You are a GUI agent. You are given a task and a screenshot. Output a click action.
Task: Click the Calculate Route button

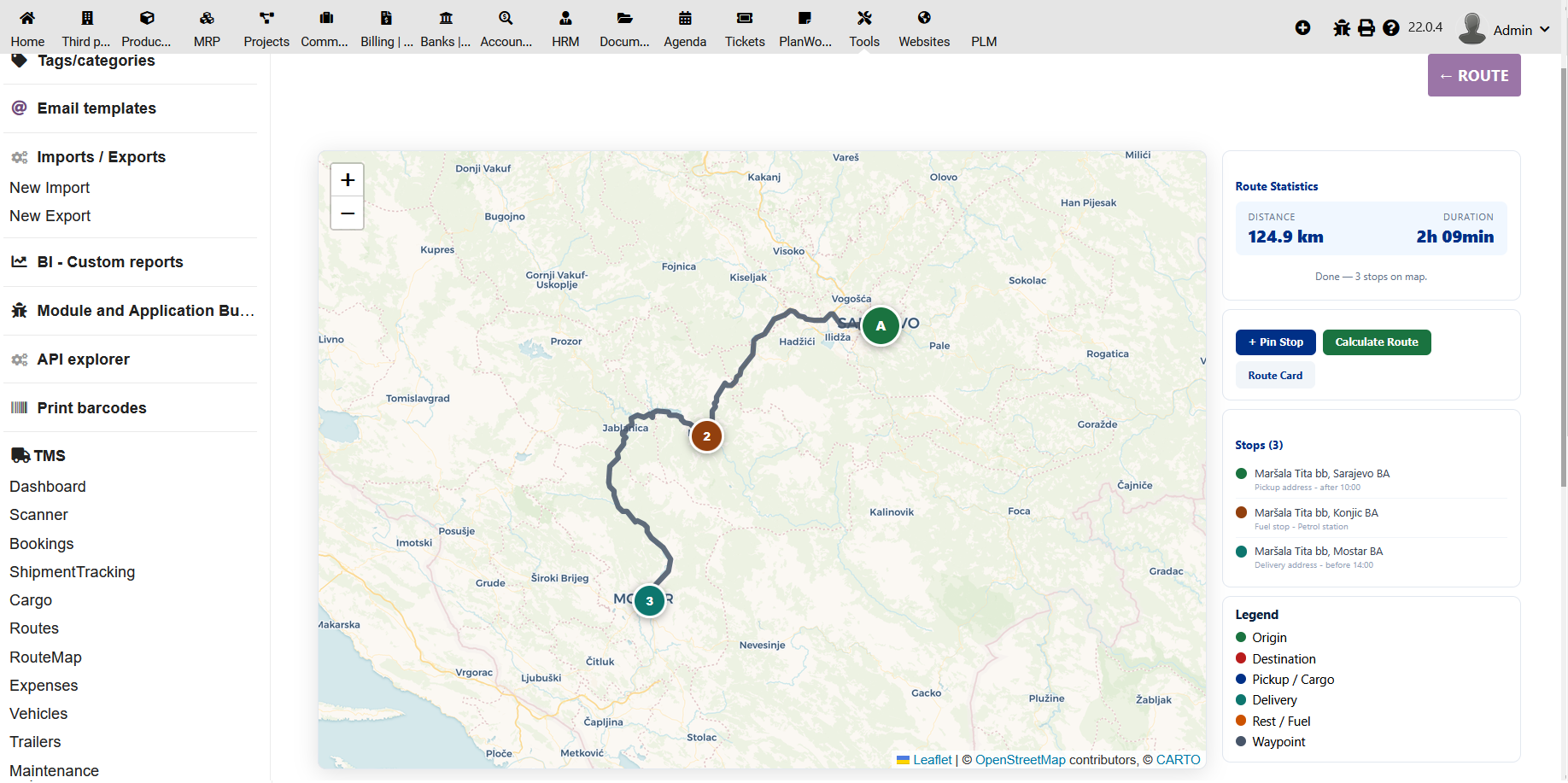[x=1377, y=342]
